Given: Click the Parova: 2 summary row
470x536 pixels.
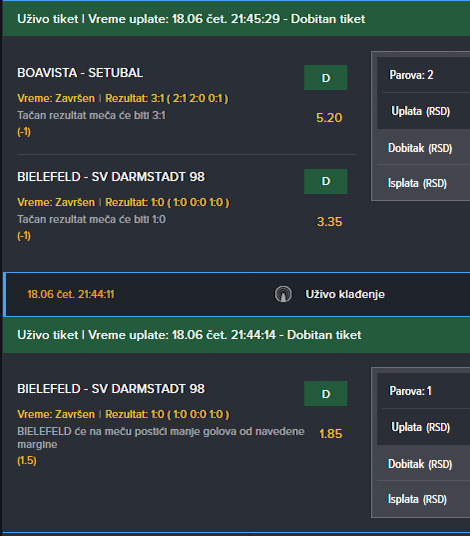Looking at the screenshot, I should [x=424, y=75].
